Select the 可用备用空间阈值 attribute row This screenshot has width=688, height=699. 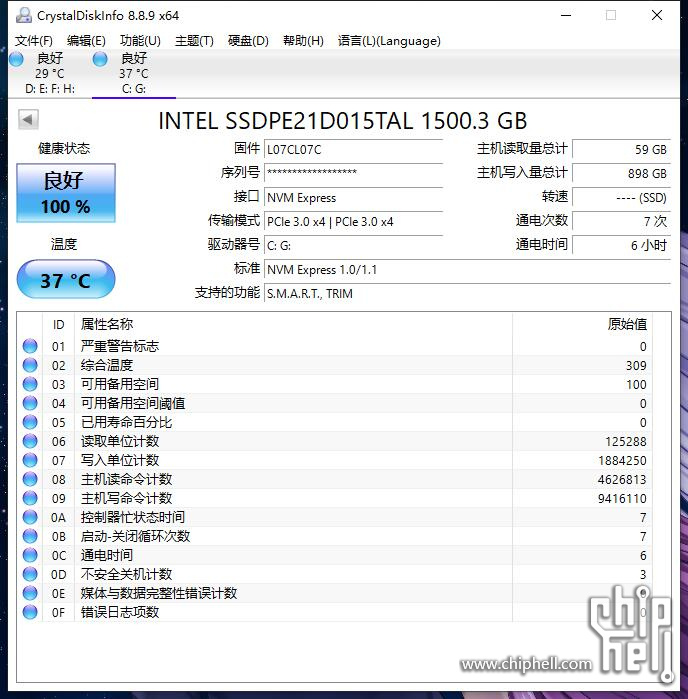[334, 403]
